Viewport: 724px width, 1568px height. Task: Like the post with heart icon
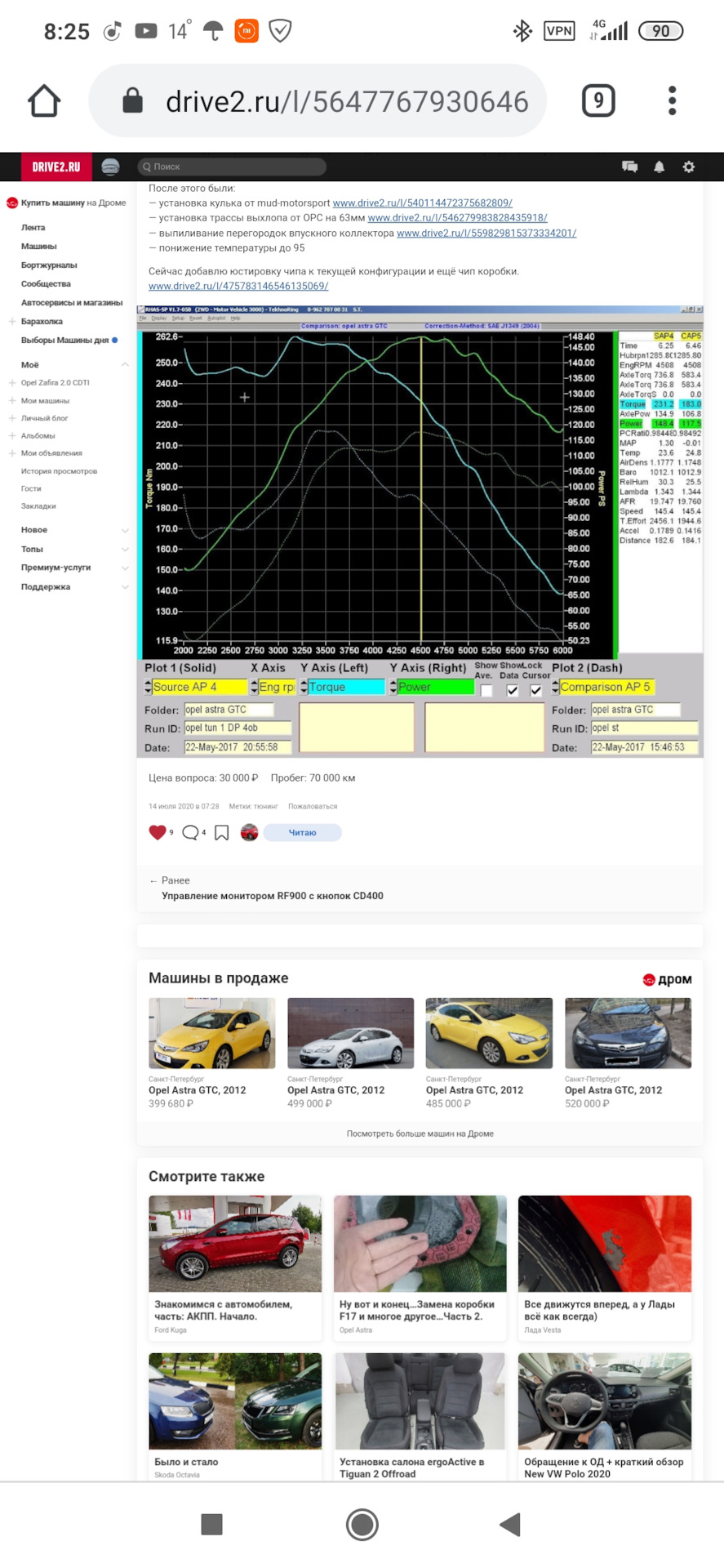pyautogui.click(x=158, y=832)
